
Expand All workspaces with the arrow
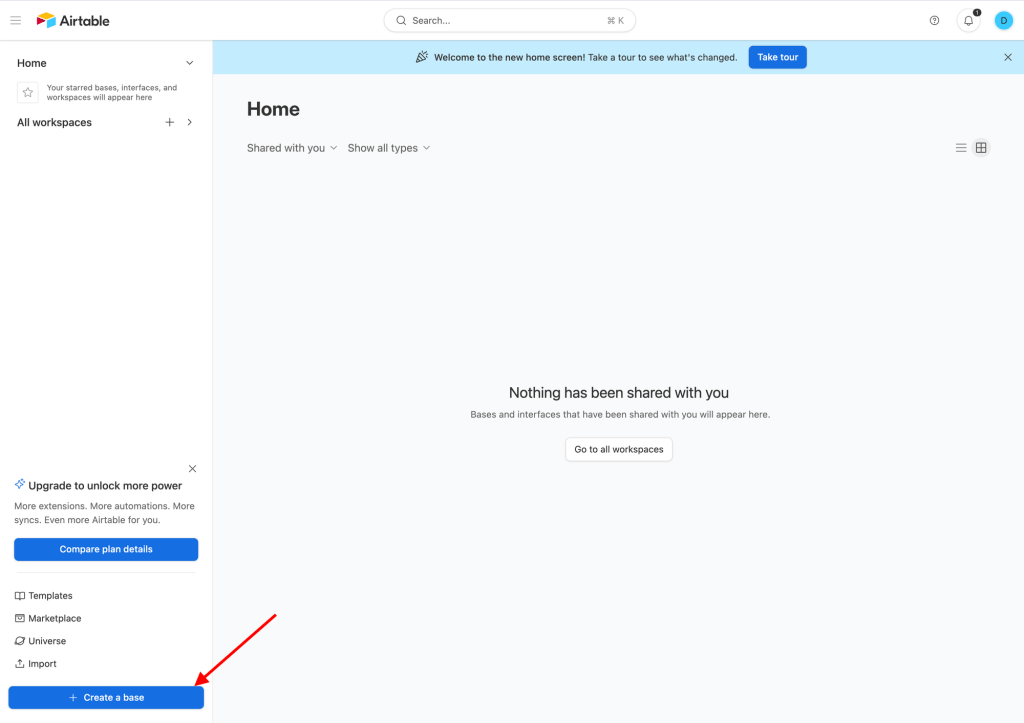coord(190,122)
